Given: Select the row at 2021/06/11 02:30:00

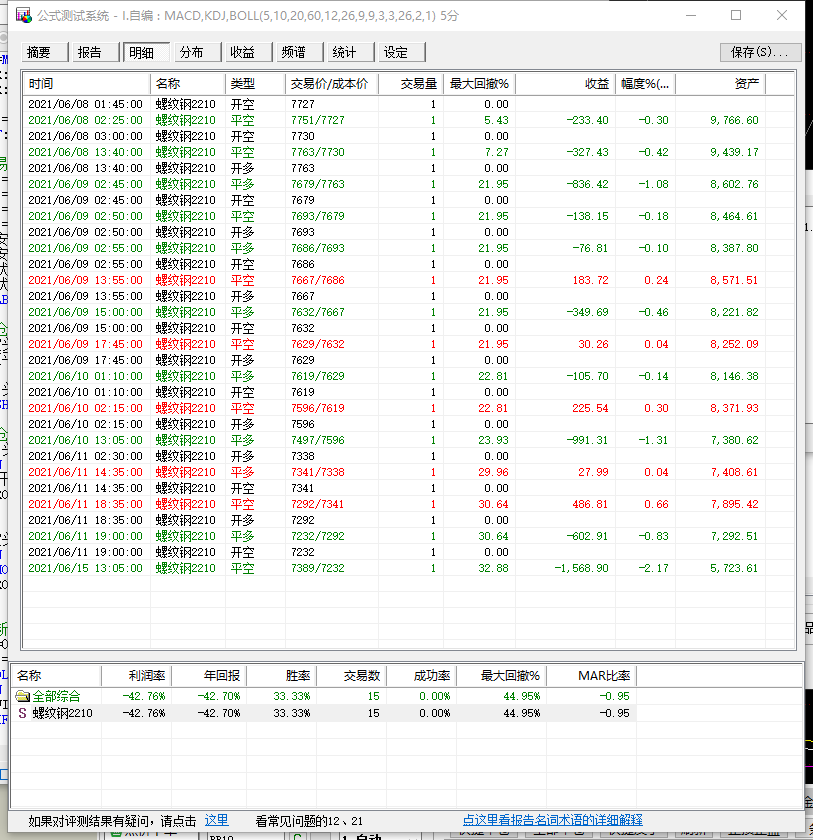Looking at the screenshot, I should (408, 456).
